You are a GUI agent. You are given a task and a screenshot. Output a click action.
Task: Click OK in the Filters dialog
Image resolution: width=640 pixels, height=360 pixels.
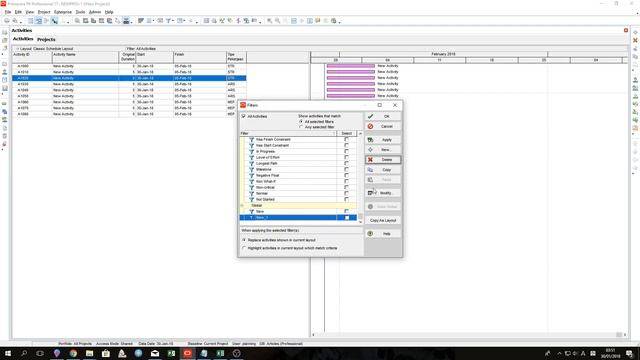pos(383,116)
